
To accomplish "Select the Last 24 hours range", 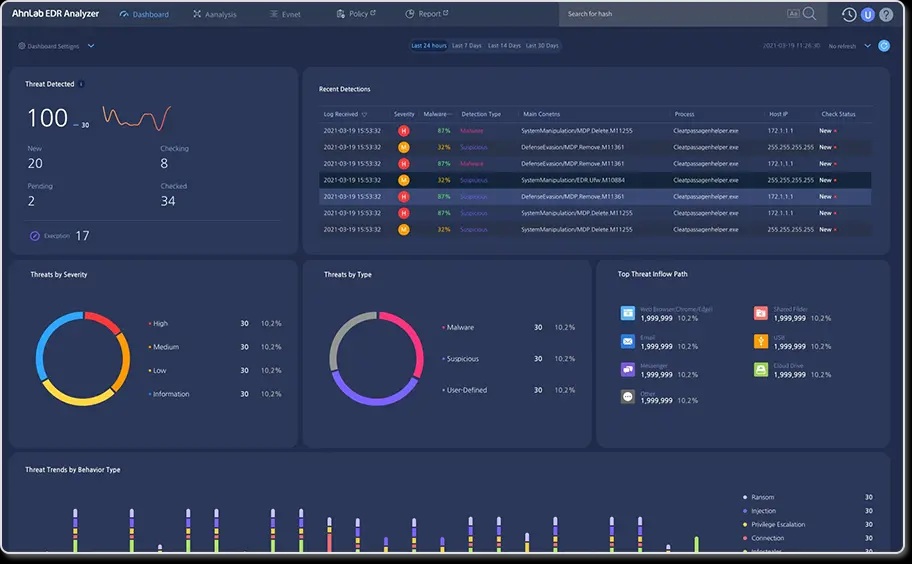I will 429,45.
